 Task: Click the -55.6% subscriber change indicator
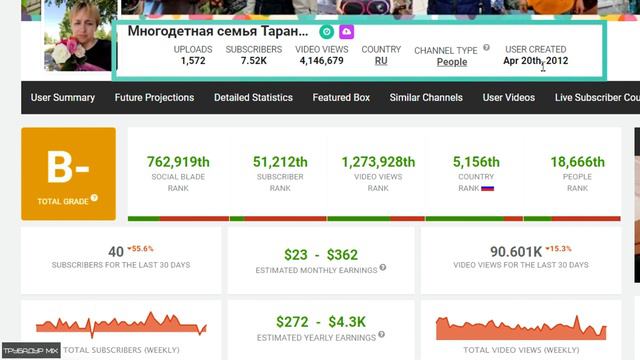pos(140,249)
